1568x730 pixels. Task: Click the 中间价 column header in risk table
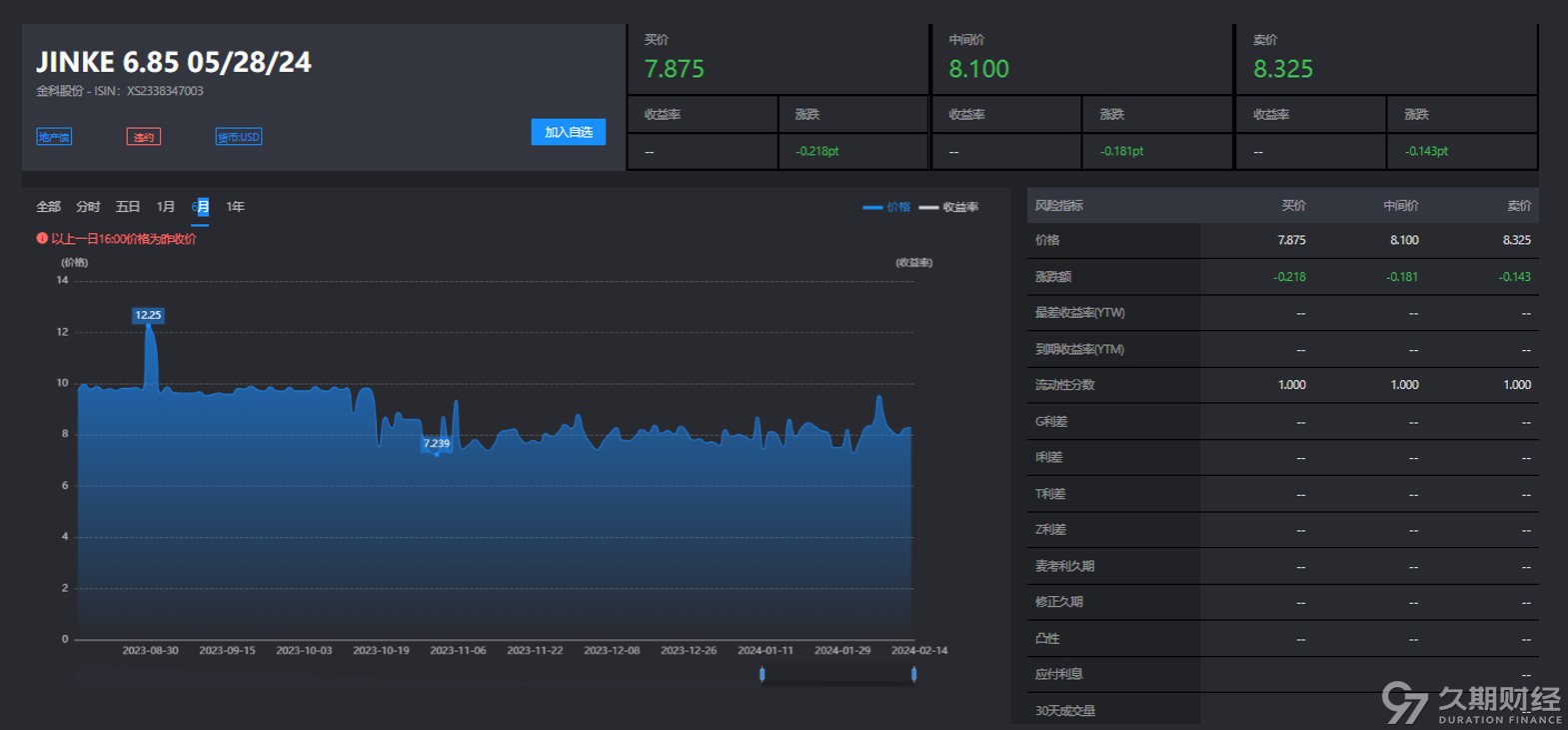click(x=1401, y=205)
